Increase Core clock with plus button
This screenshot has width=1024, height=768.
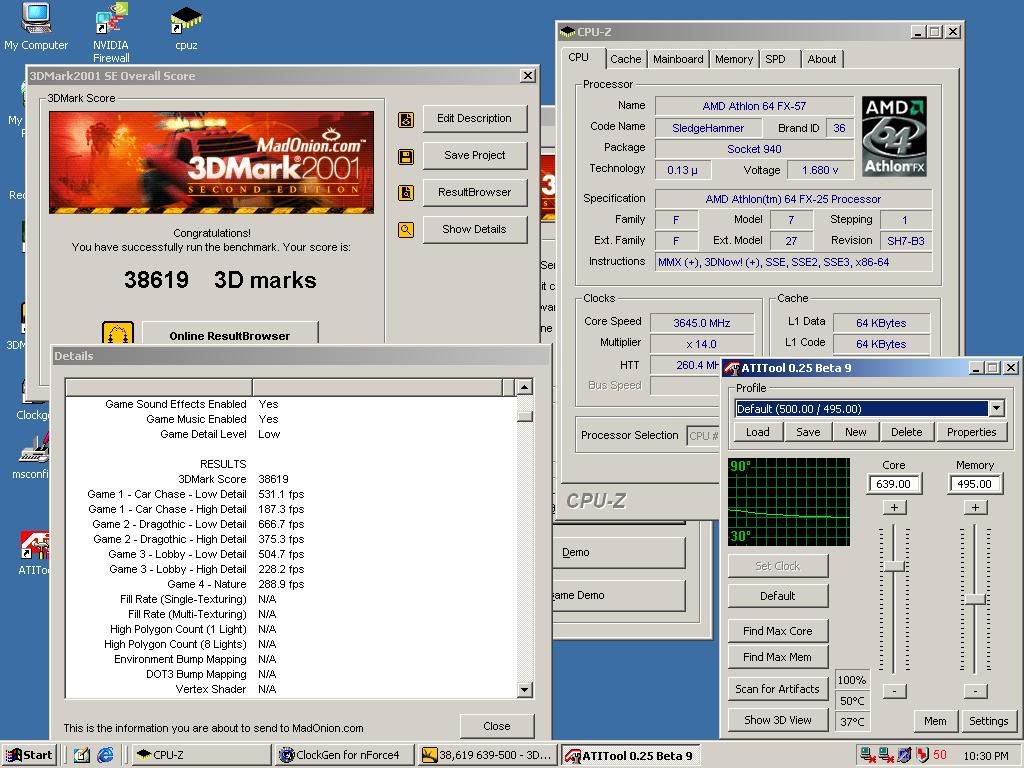[x=894, y=507]
